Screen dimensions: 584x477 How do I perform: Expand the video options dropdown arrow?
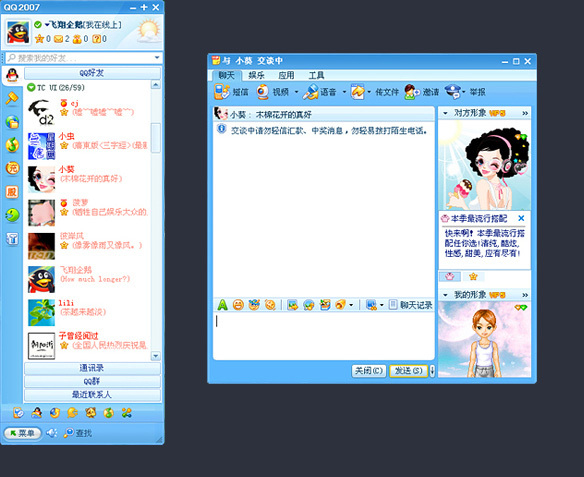click(x=296, y=92)
